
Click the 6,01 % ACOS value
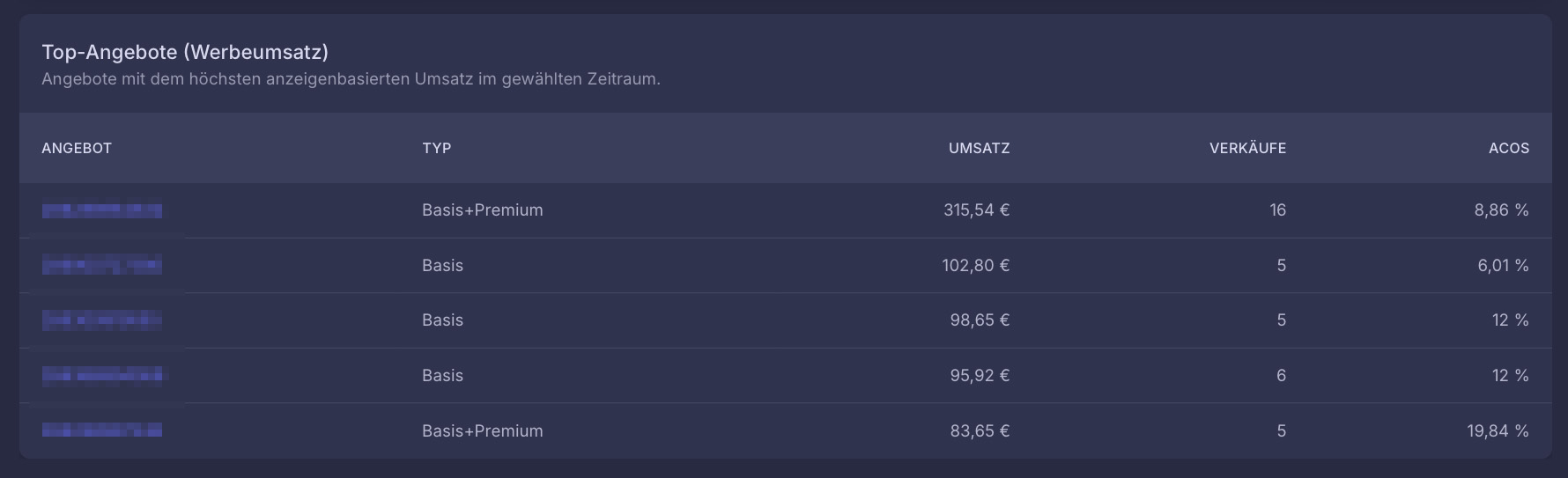coord(1503,266)
